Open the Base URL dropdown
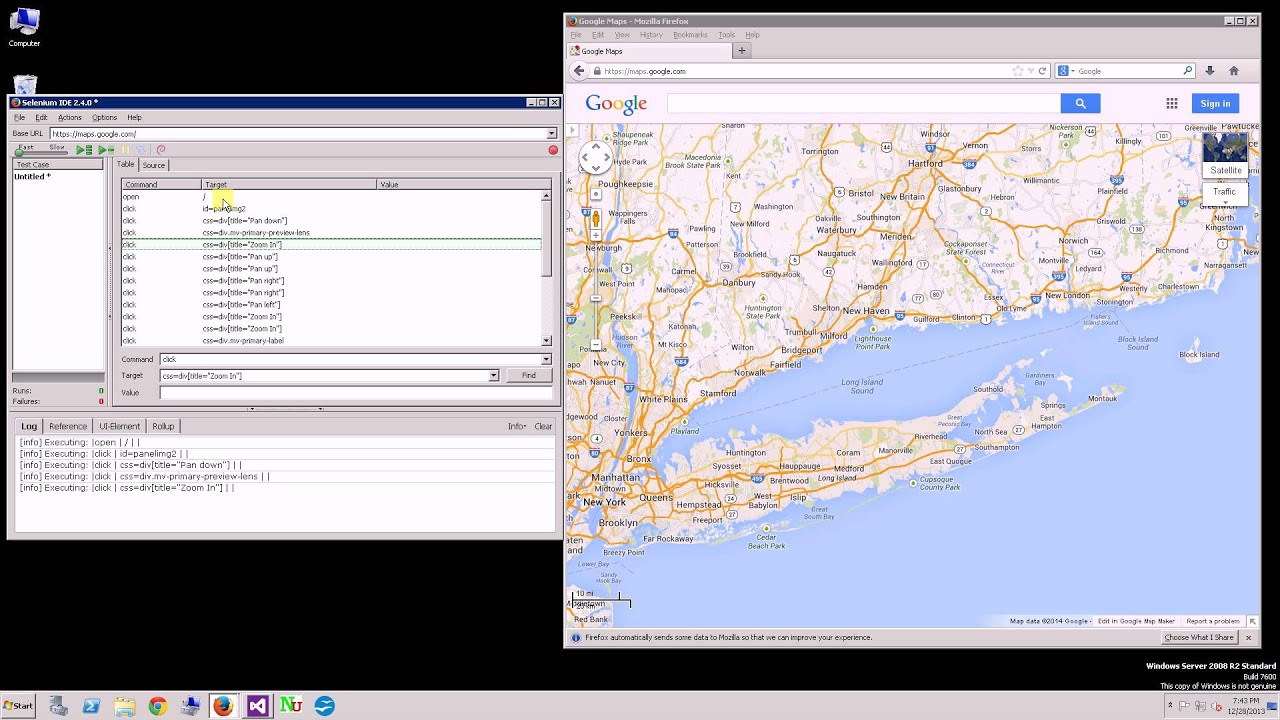1280x720 pixels. pyautogui.click(x=551, y=133)
